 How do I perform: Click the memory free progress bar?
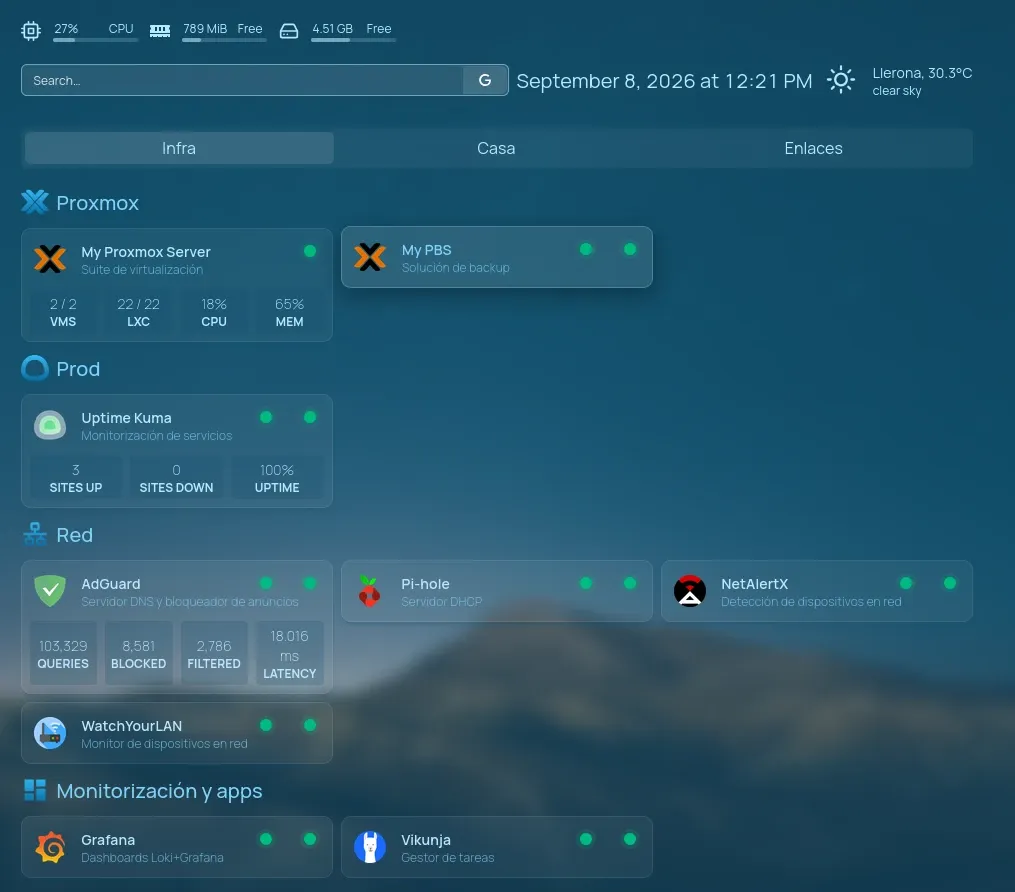click(224, 40)
